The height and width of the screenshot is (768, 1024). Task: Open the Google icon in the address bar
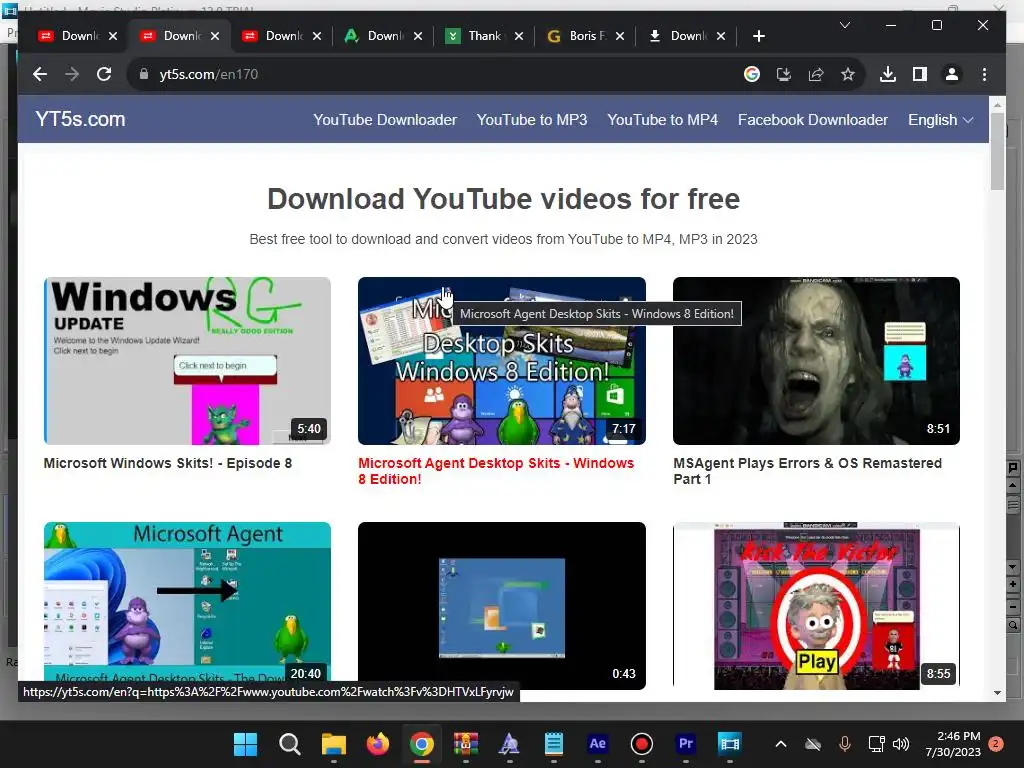752,74
